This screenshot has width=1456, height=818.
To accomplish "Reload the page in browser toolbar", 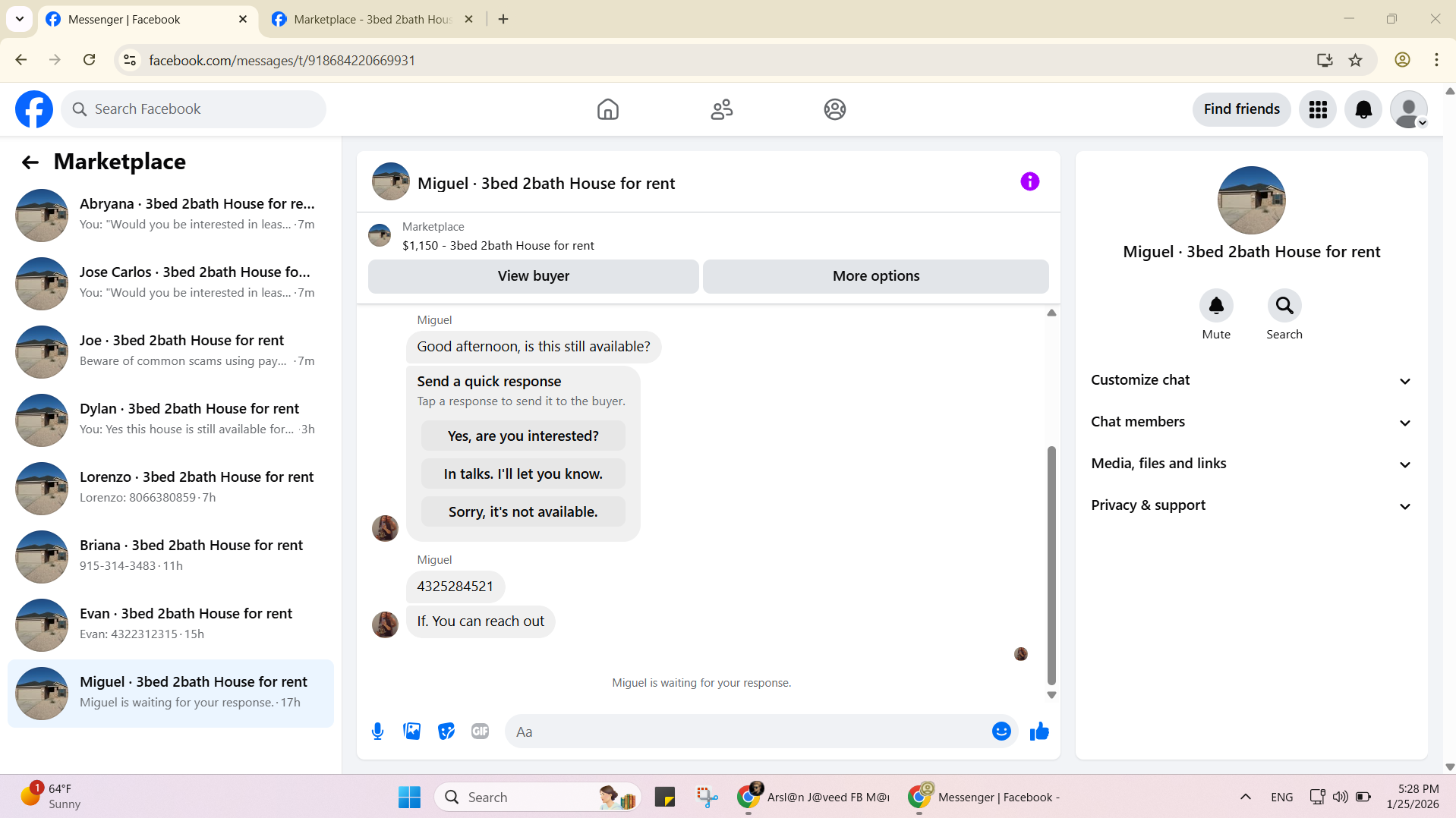I will [x=90, y=60].
